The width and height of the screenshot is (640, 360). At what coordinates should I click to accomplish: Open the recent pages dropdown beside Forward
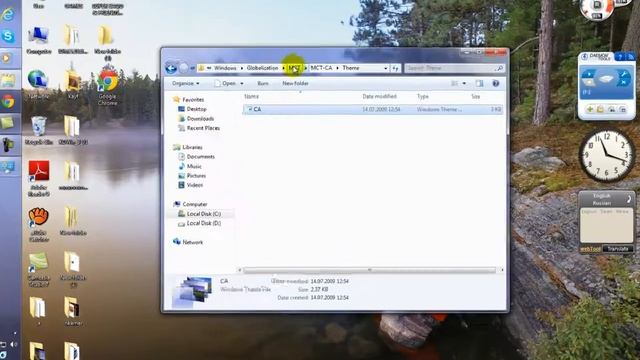pyautogui.click(x=192, y=68)
